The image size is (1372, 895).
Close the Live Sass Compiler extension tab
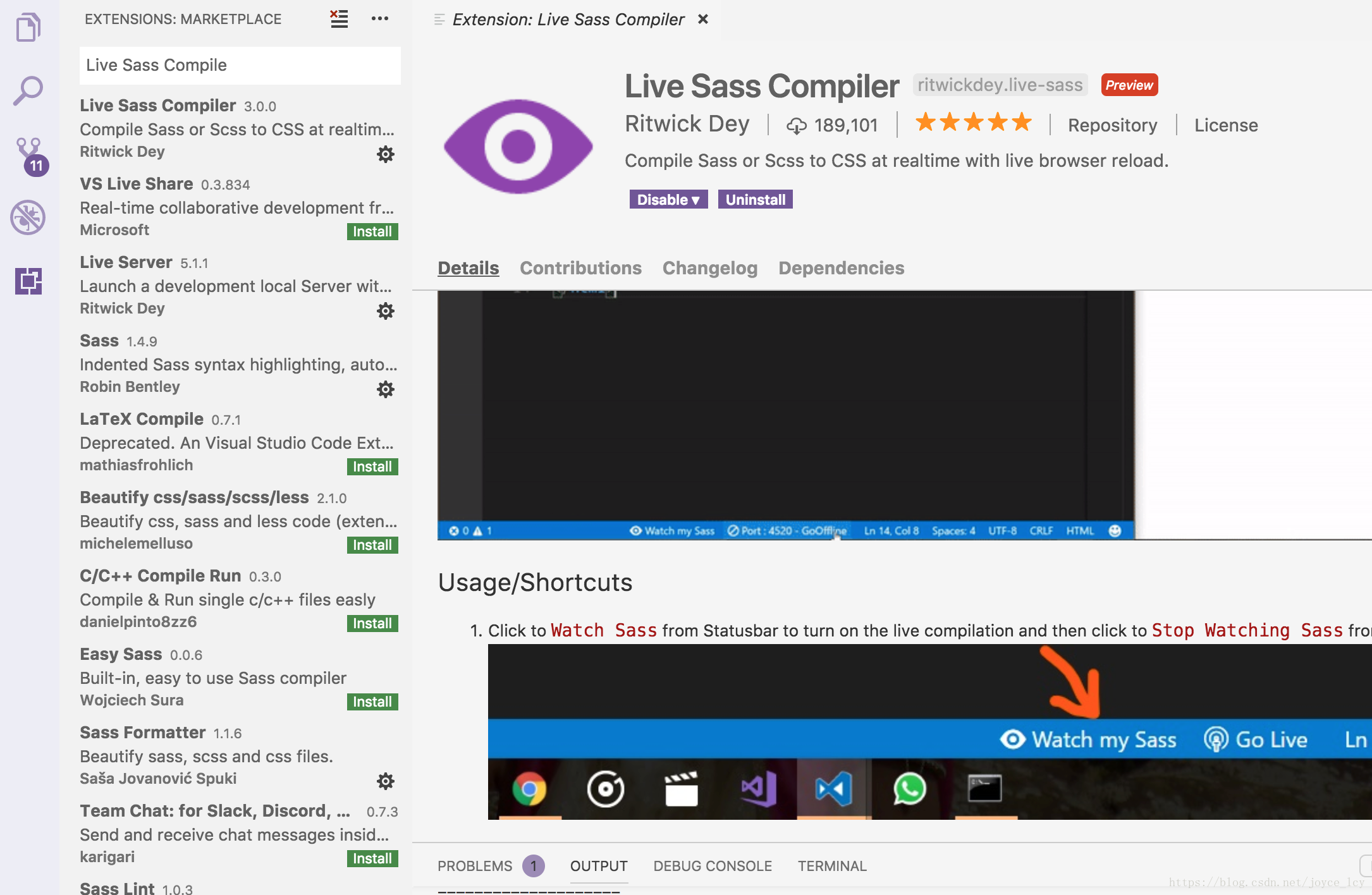coord(703,20)
